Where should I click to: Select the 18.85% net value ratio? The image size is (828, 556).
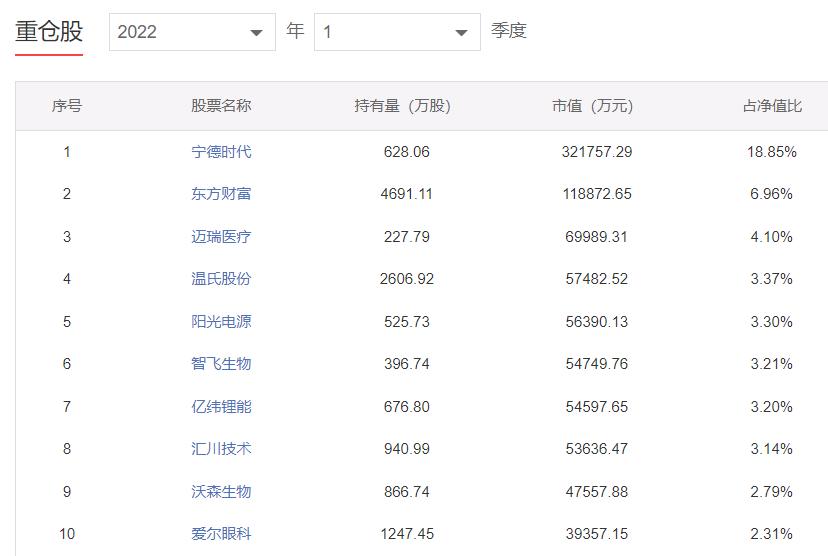(771, 152)
